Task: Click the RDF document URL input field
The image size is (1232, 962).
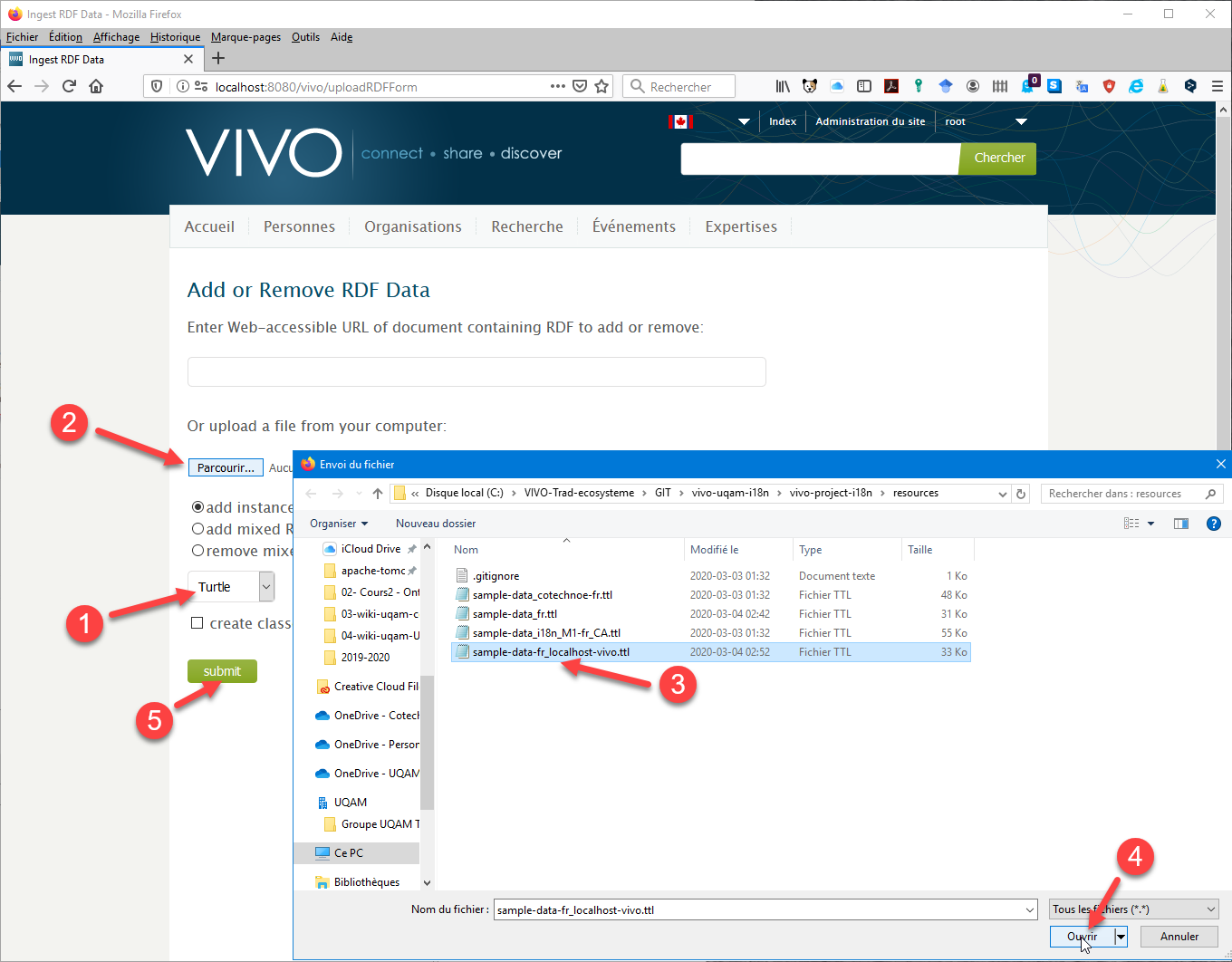Action: click(476, 371)
